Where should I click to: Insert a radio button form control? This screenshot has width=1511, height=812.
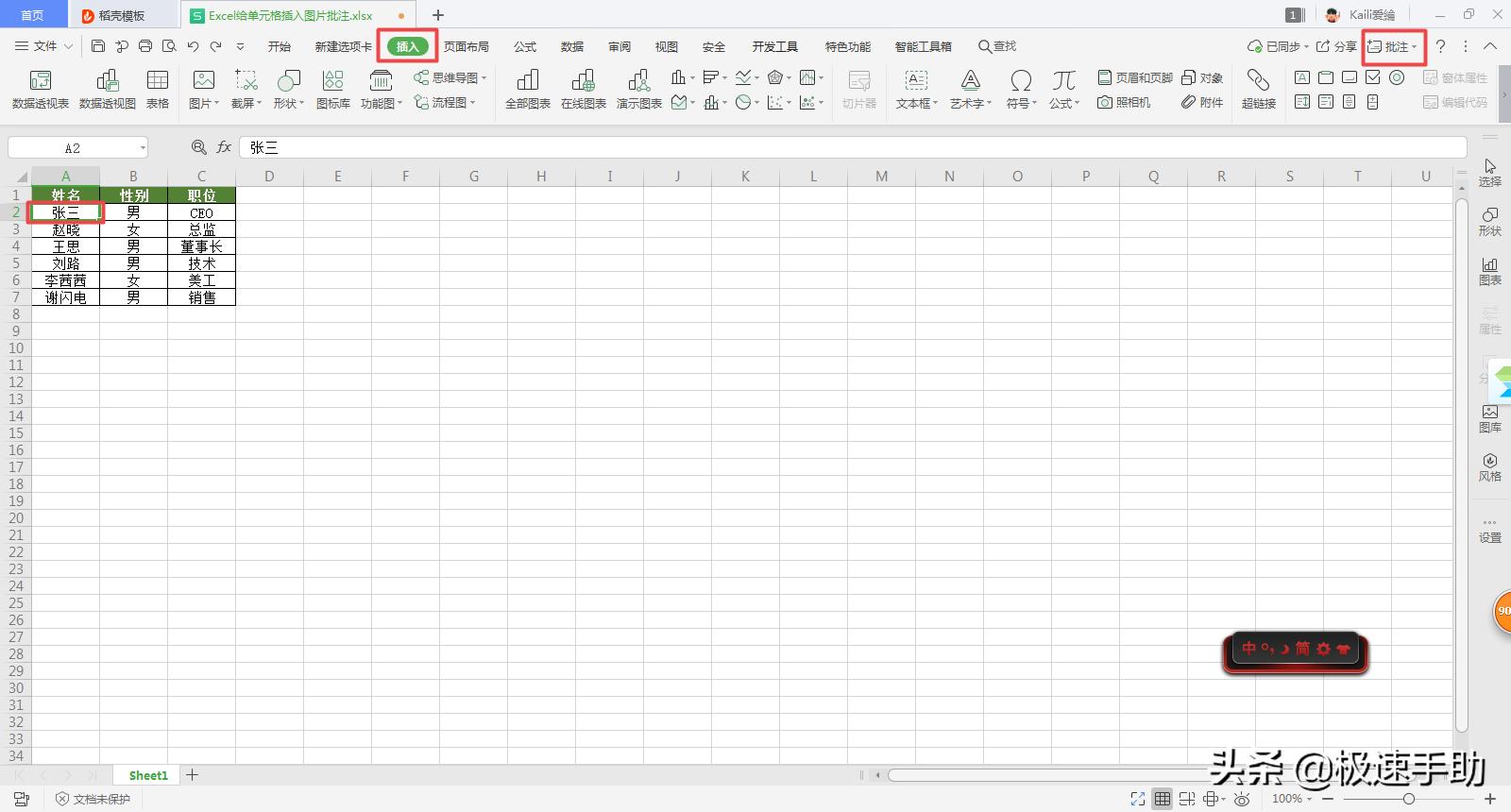point(1397,77)
